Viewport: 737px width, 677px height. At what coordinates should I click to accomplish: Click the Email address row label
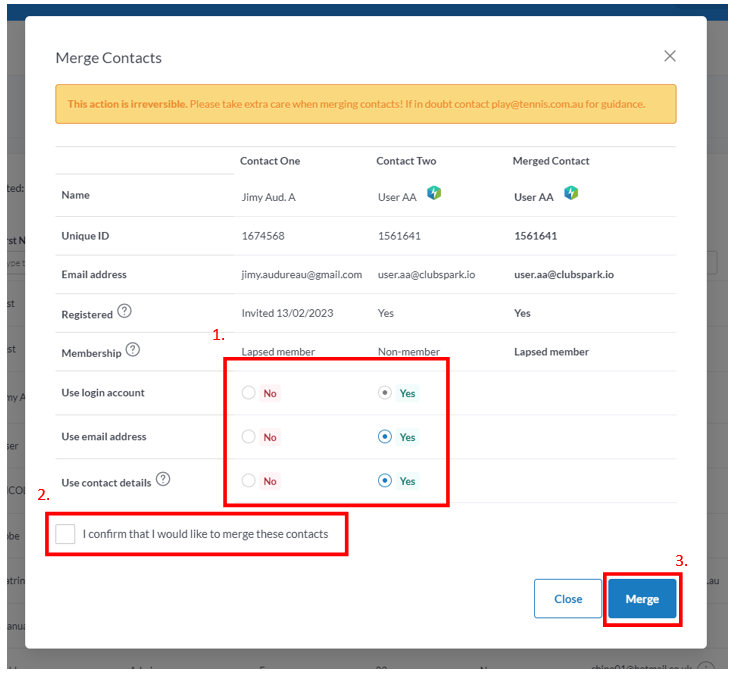click(94, 275)
